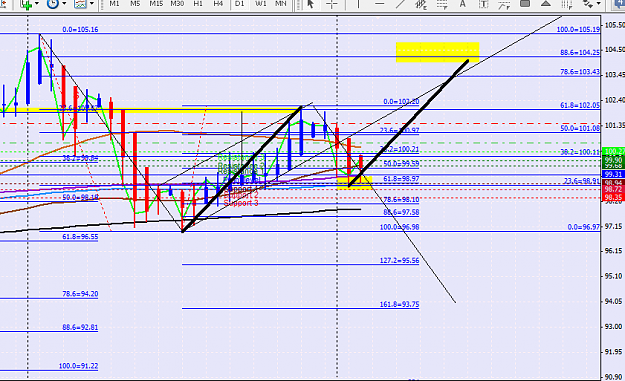Expand the dropdown arrow beside the clock icon

pyautogui.click(x=64, y=4)
